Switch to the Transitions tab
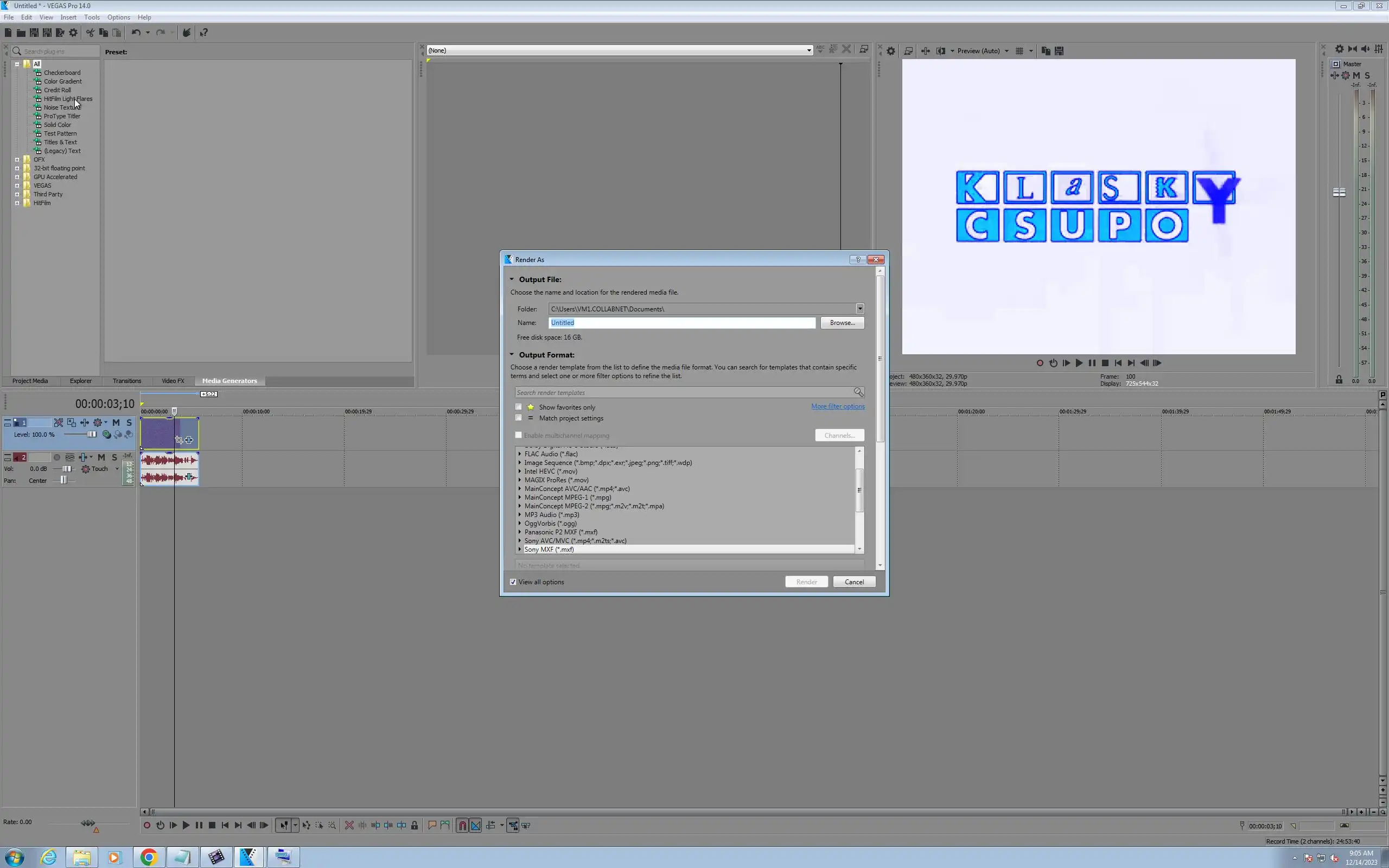Viewport: 1389px width, 868px height. (x=127, y=381)
